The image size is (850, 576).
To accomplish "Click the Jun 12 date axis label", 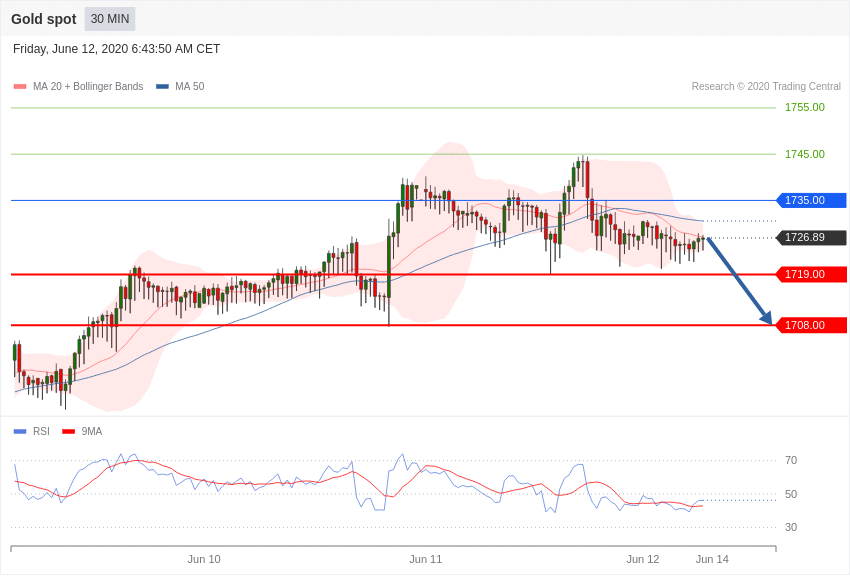I will (x=643, y=559).
